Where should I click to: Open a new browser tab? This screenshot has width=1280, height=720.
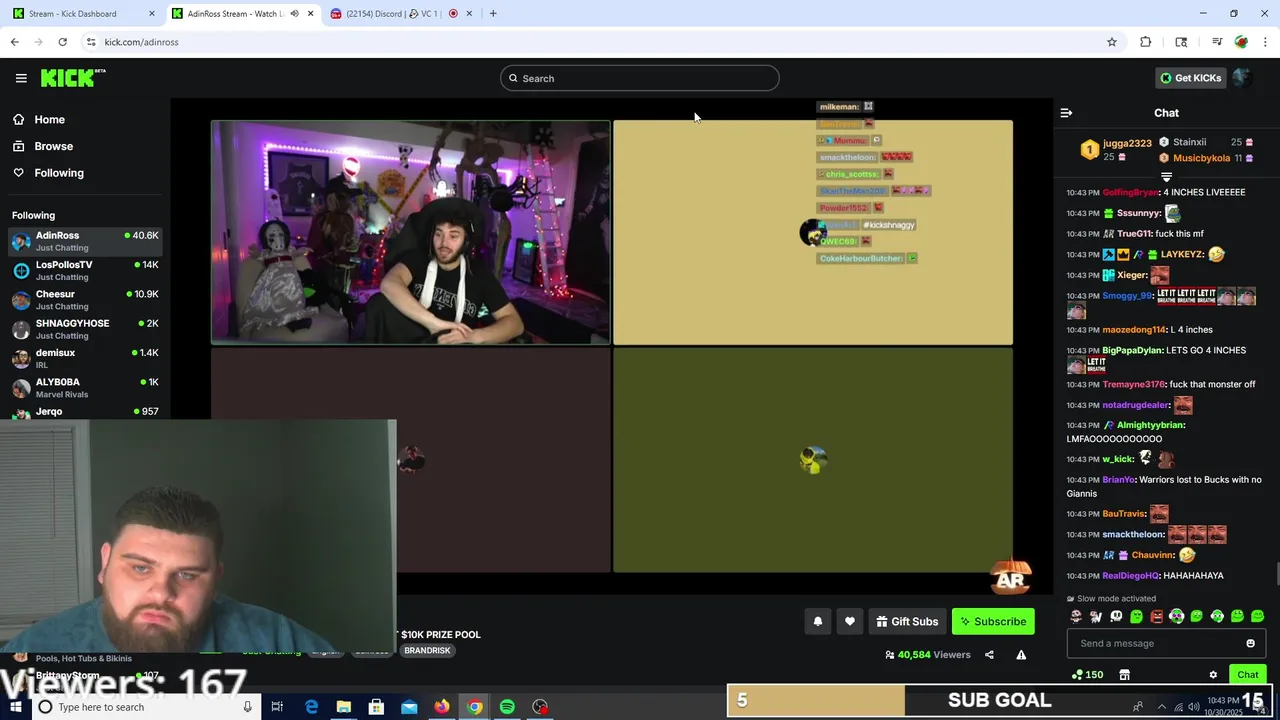[x=493, y=14]
